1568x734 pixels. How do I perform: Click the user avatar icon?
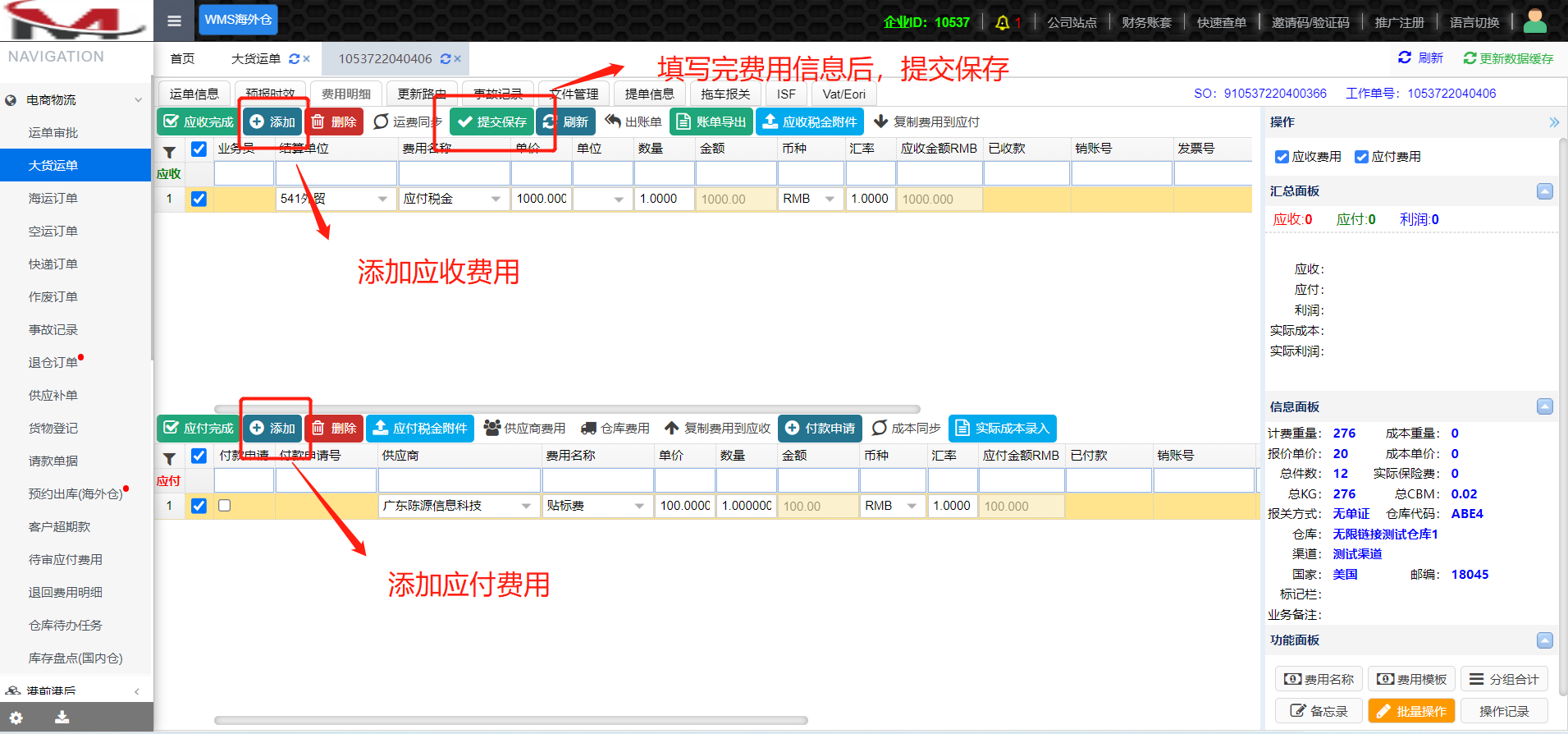pyautogui.click(x=1534, y=21)
